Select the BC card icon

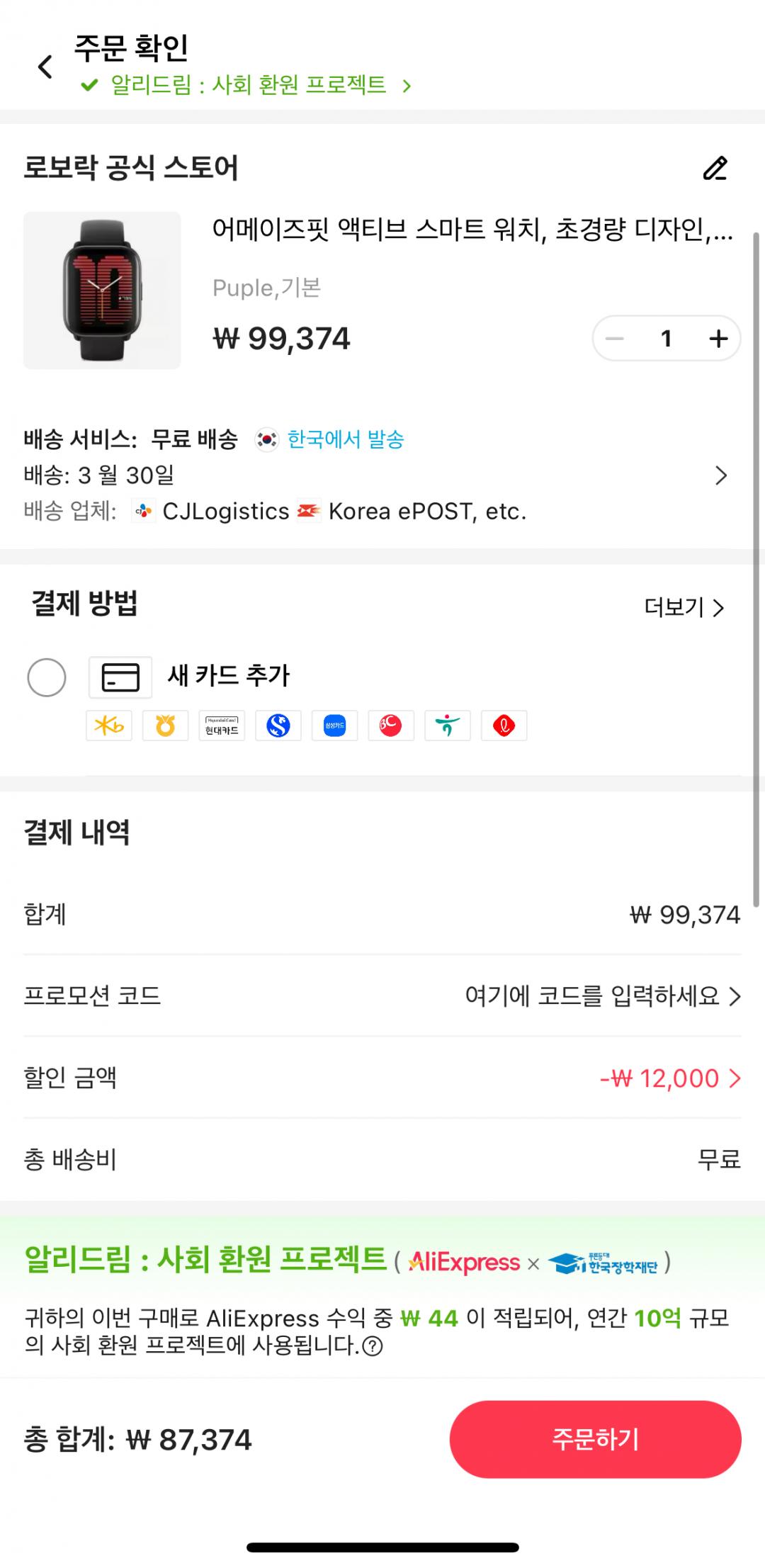point(391,726)
